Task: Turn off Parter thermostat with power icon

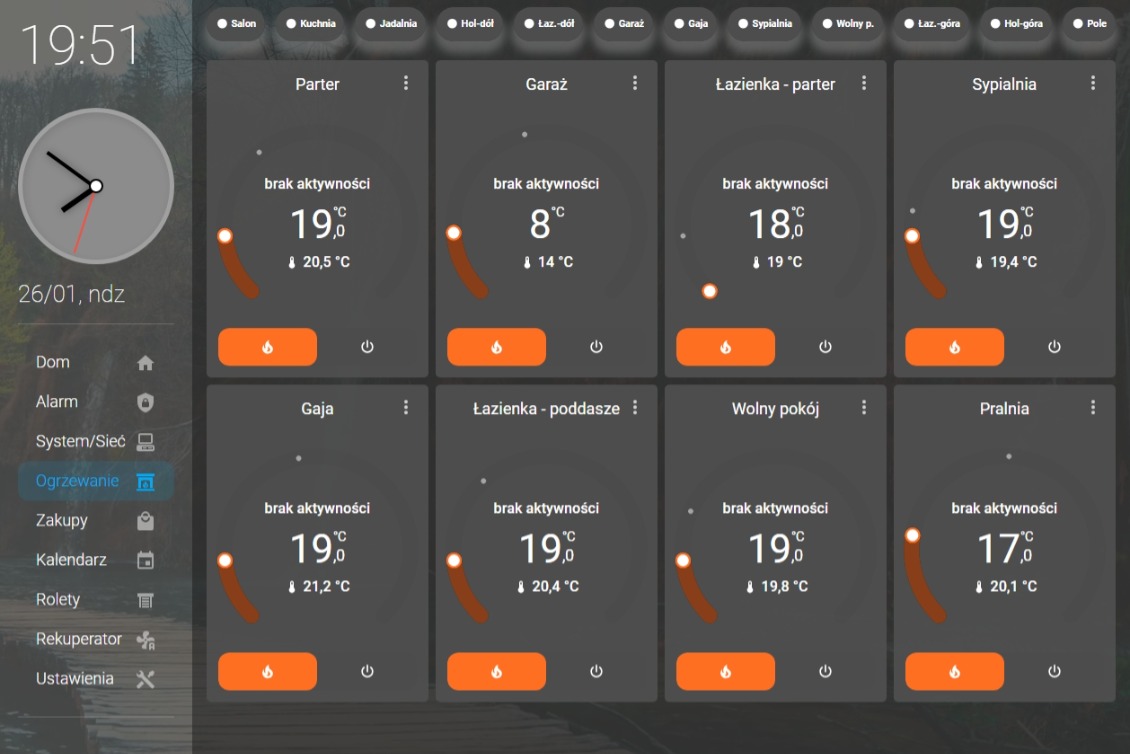Action: coord(368,347)
